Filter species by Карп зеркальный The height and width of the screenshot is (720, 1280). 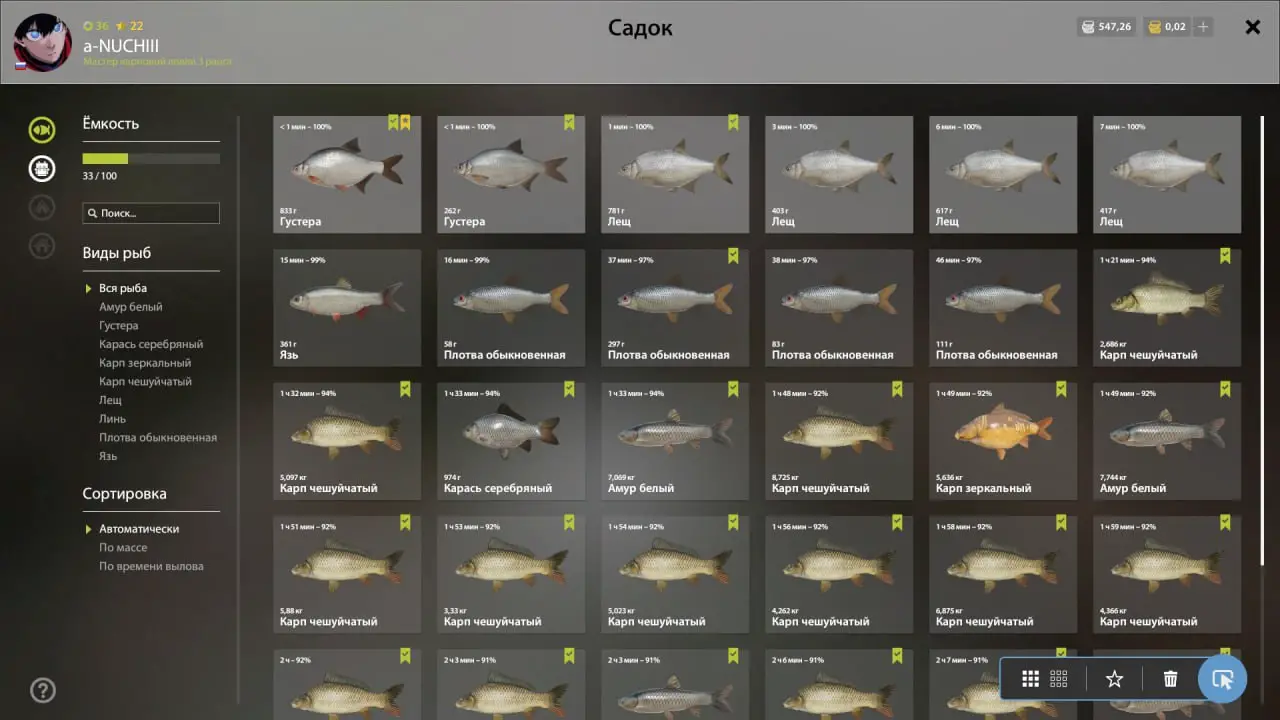pos(145,363)
